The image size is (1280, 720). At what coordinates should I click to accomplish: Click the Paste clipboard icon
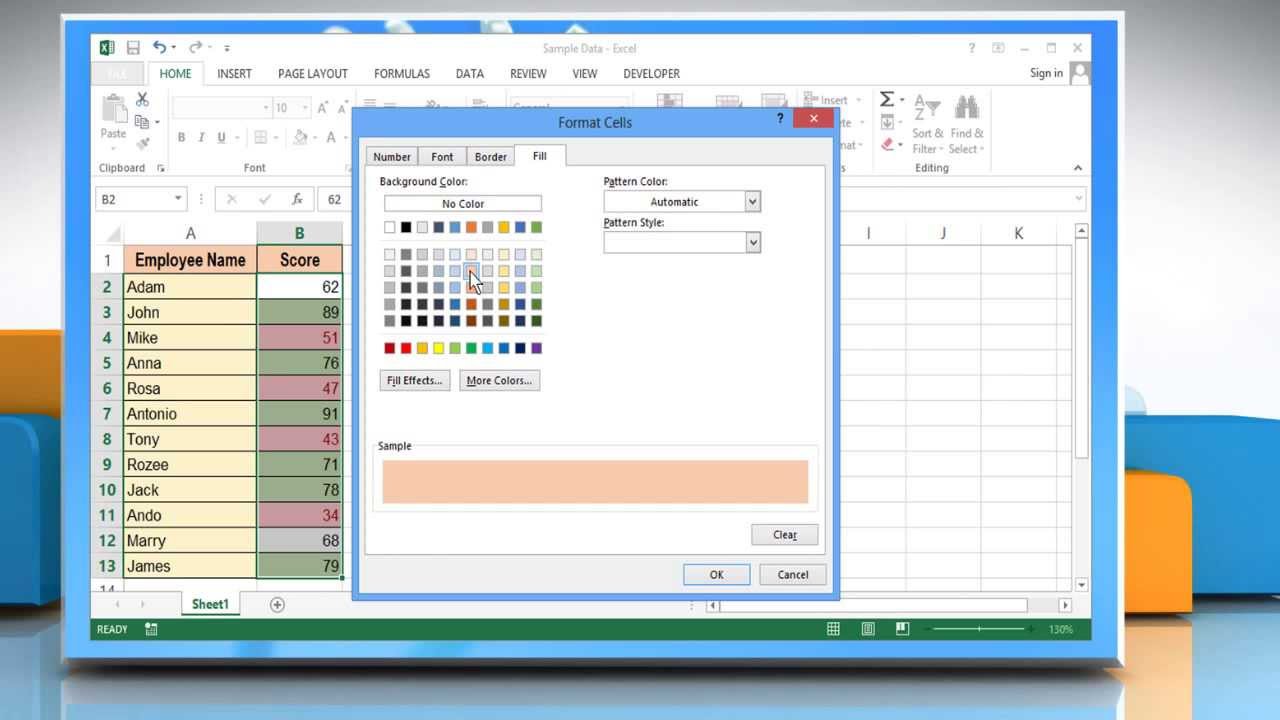tap(113, 108)
